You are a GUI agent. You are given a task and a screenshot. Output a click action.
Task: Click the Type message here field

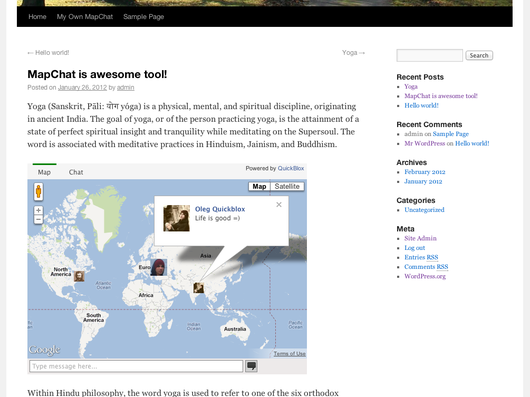tap(136, 366)
